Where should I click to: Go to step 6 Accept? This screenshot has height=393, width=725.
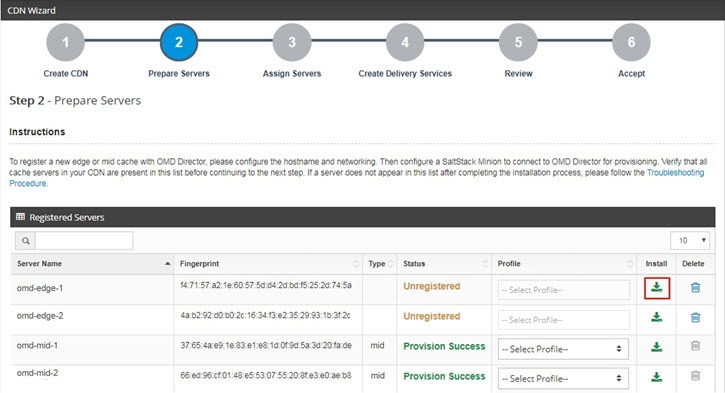[631, 42]
